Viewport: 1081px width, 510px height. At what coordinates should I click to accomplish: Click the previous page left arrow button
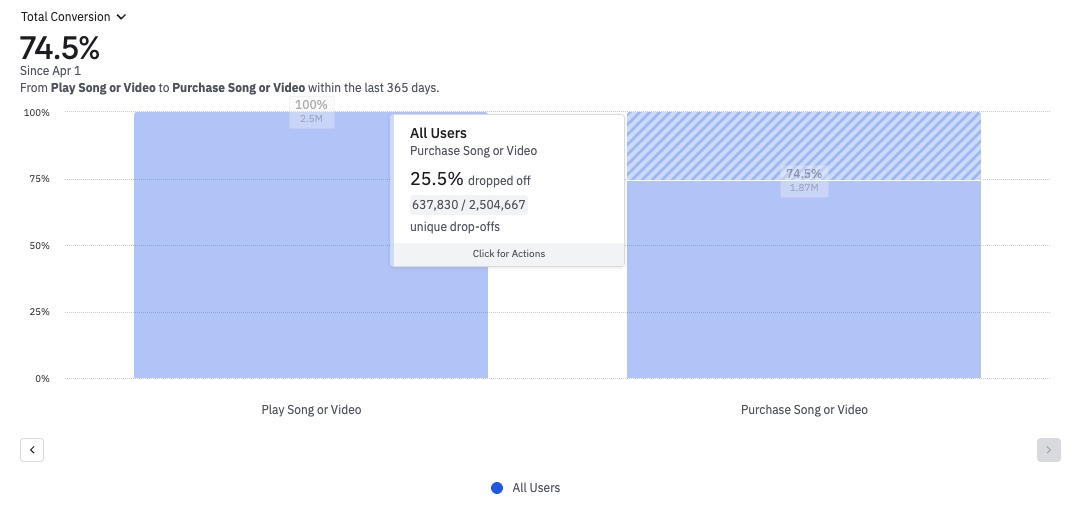[x=32, y=450]
